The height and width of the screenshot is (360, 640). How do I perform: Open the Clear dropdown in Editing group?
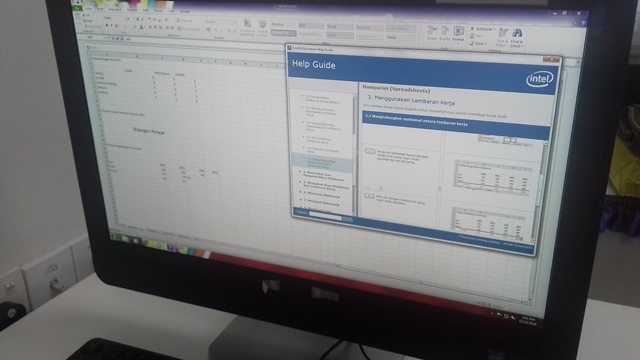[x=479, y=43]
